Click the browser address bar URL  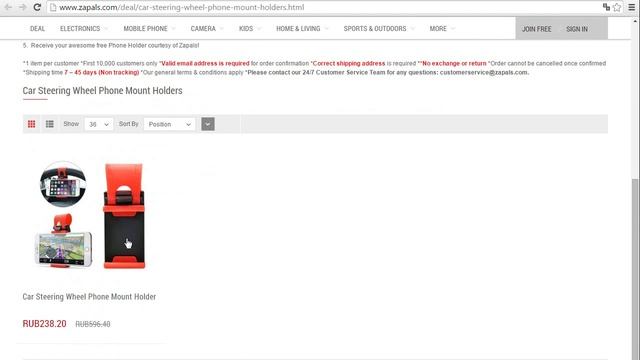click(x=182, y=7)
